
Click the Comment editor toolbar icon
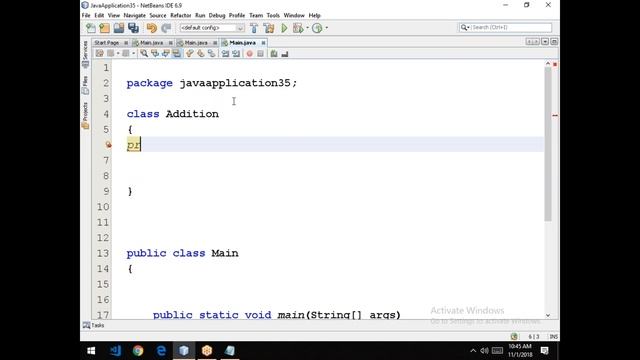pyautogui.click(x=274, y=53)
